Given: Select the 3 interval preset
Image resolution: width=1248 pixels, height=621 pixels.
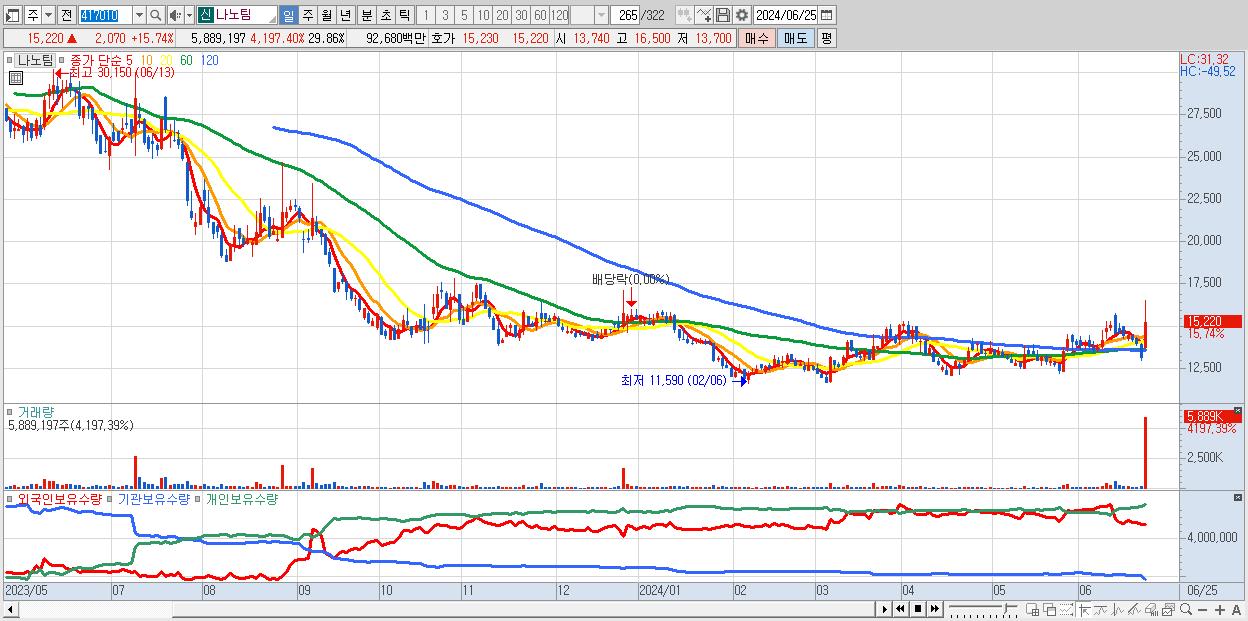Looking at the screenshot, I should tap(445, 15).
